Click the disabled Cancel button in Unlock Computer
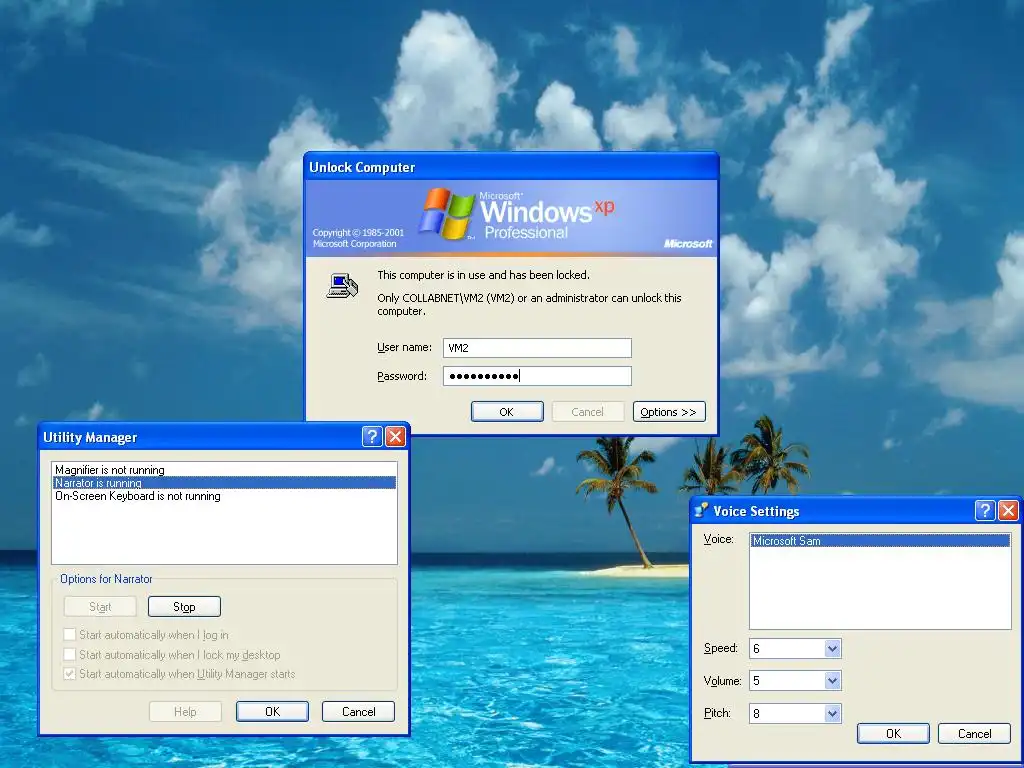This screenshot has width=1024, height=768. click(588, 411)
